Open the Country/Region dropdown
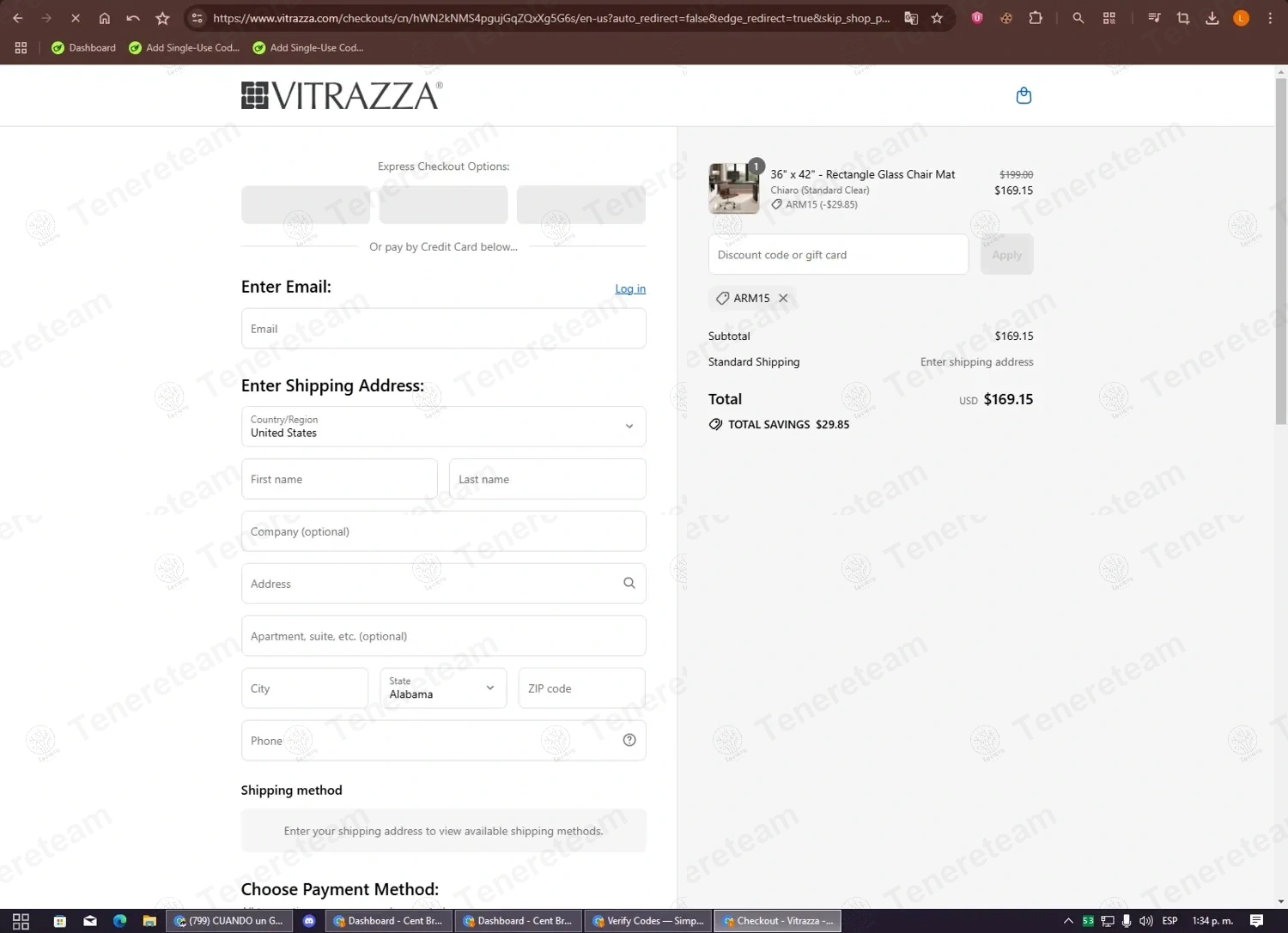 point(443,427)
